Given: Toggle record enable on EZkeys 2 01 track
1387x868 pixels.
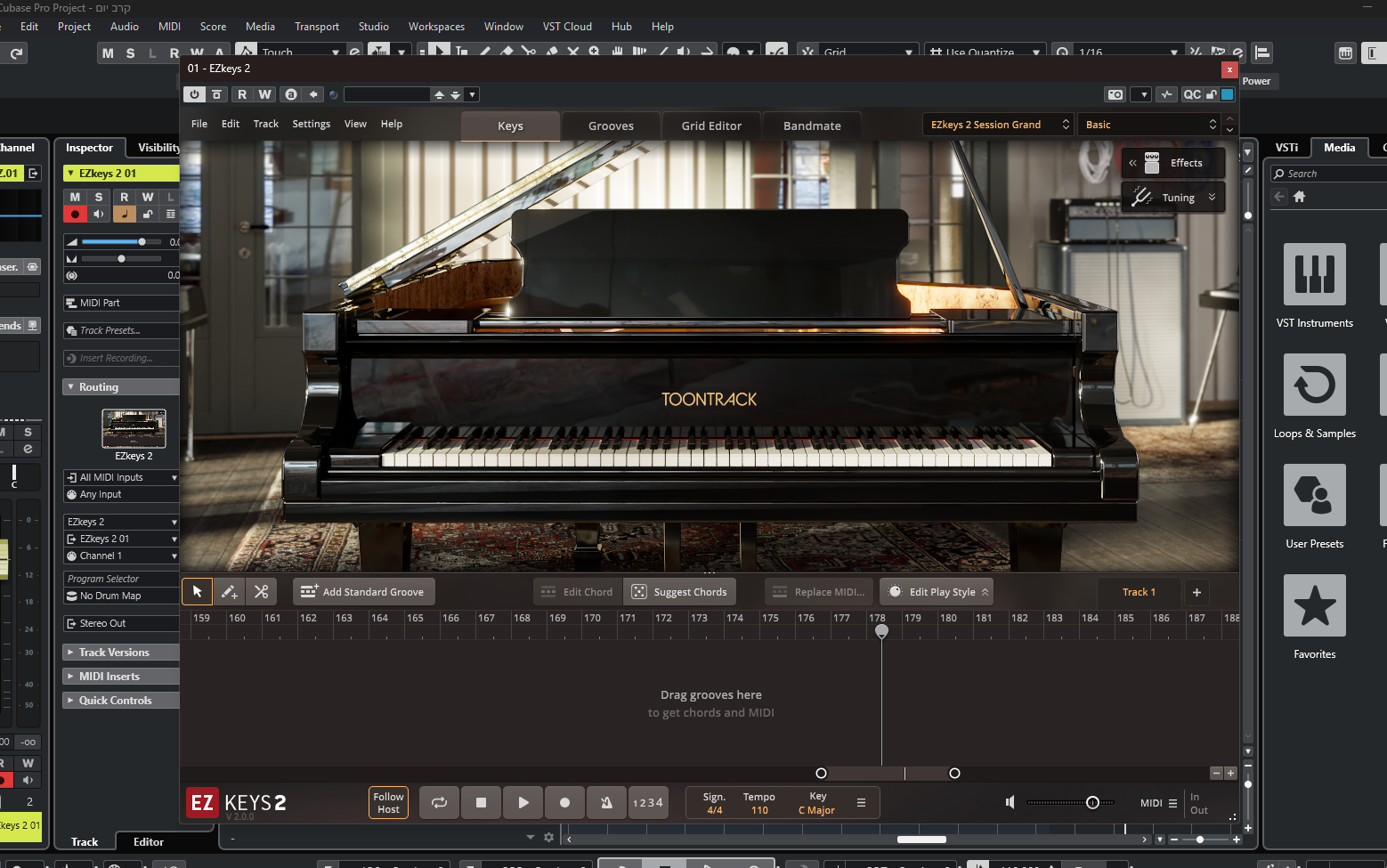Looking at the screenshot, I should (x=75, y=214).
